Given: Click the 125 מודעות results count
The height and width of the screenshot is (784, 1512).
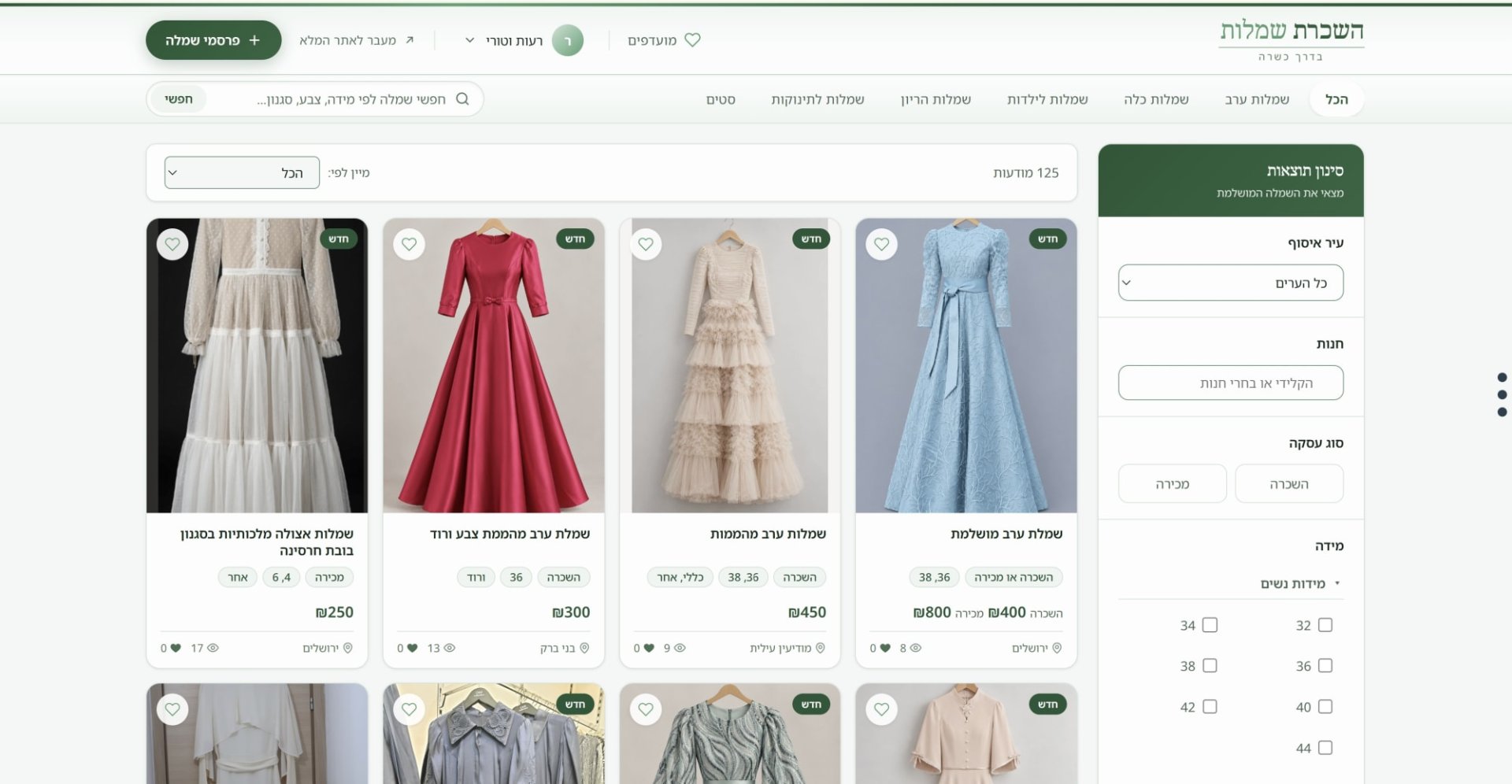Looking at the screenshot, I should pos(1025,172).
